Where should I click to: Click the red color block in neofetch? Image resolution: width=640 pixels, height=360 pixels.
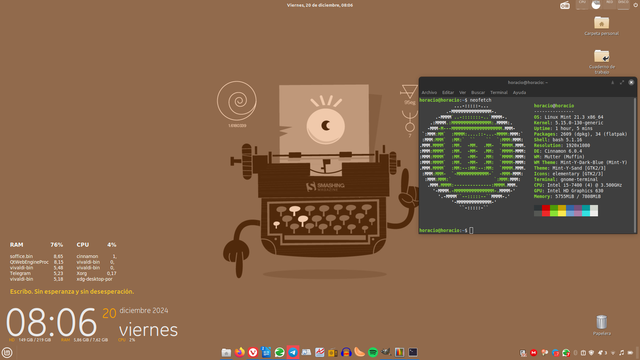(546, 211)
